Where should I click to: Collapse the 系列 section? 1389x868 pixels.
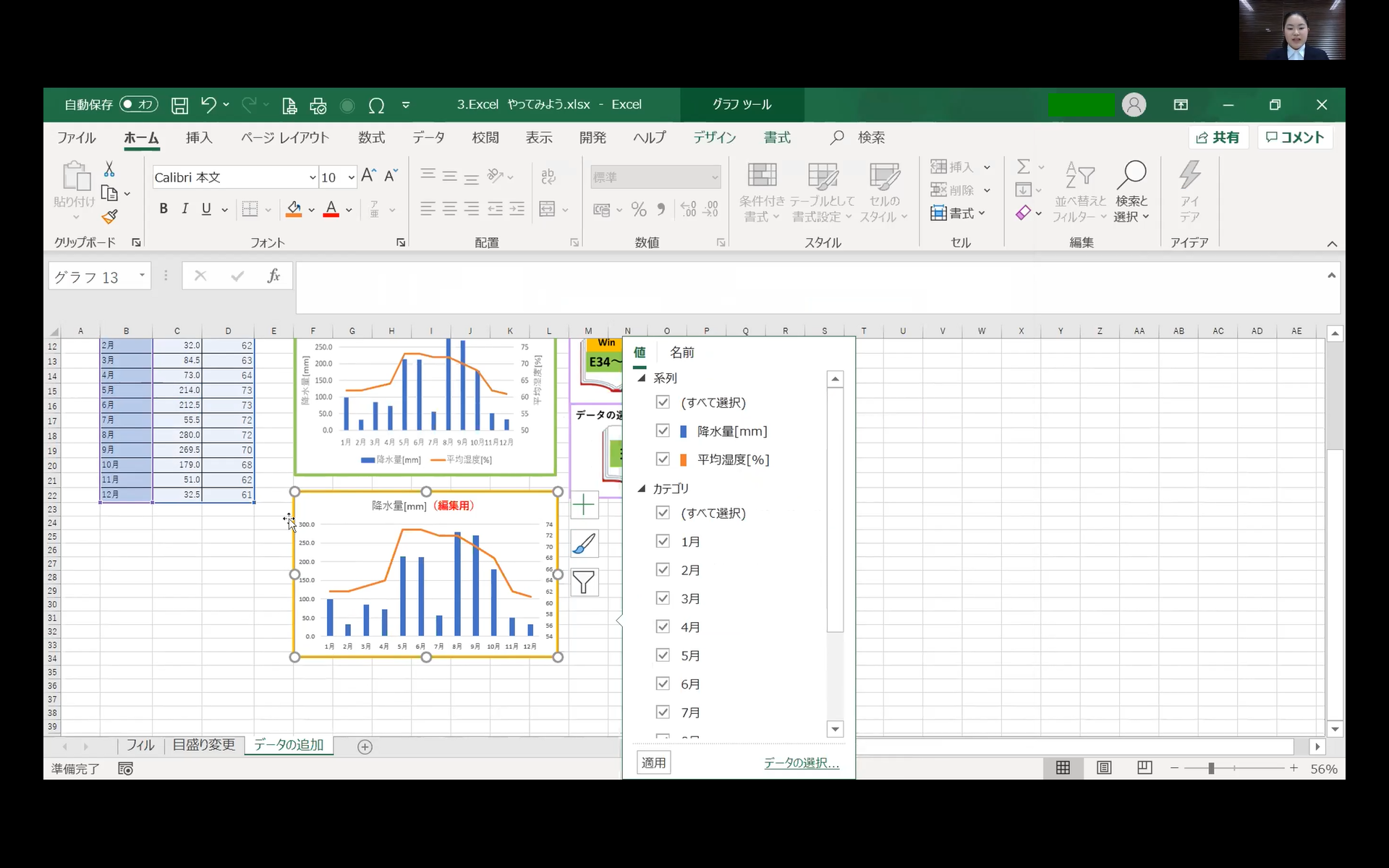coord(641,378)
